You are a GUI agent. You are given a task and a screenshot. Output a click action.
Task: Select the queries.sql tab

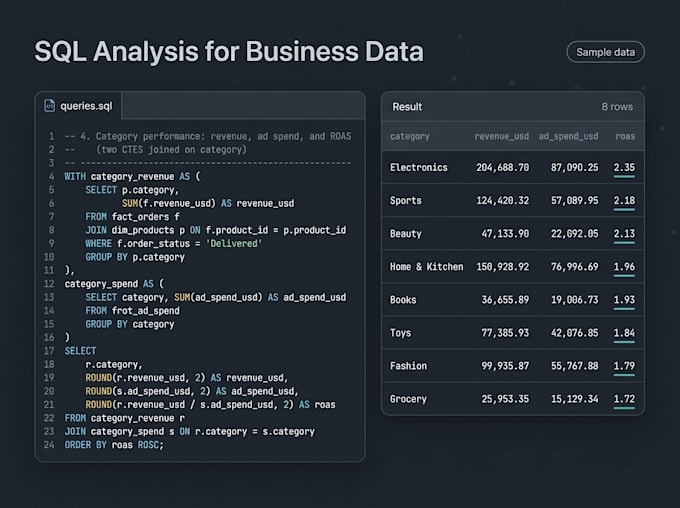pos(78,105)
